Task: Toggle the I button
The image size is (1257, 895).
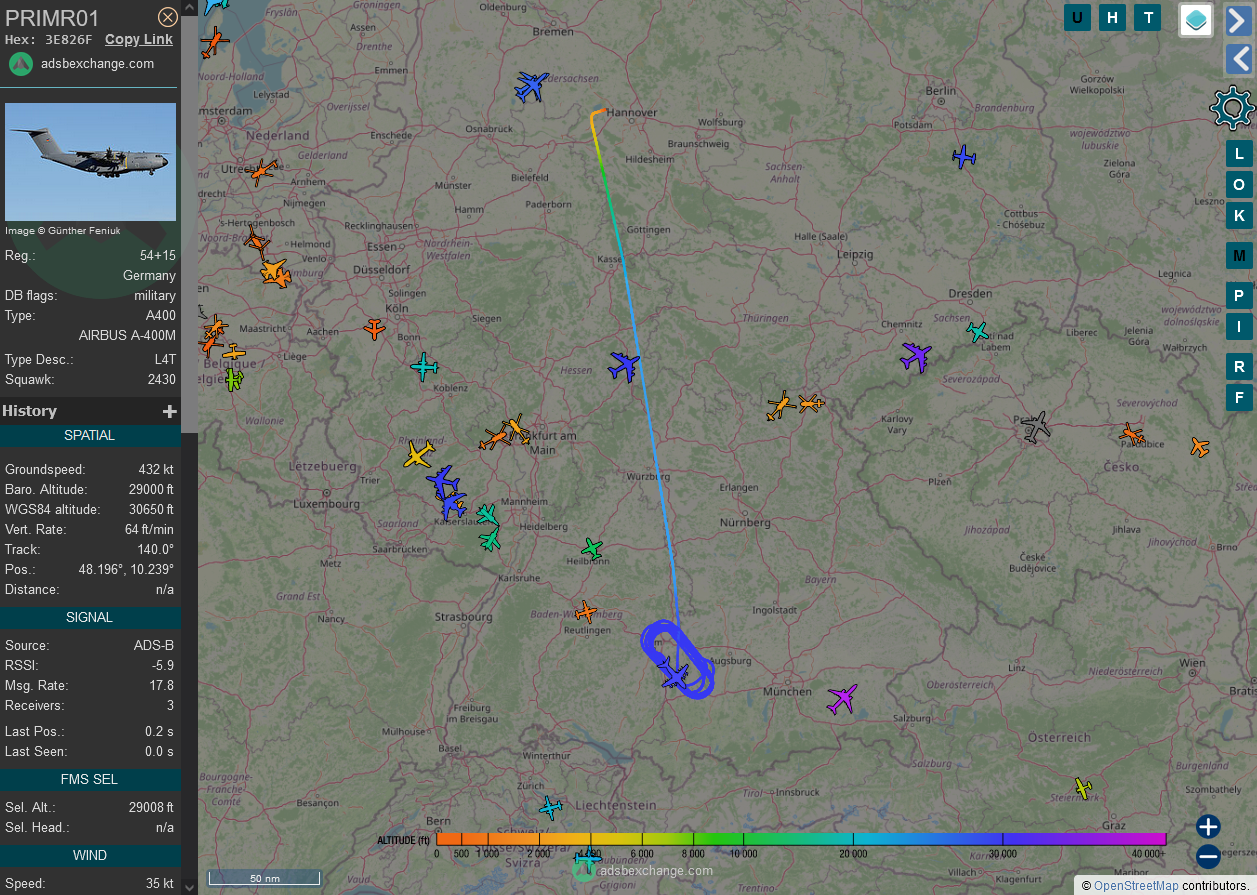Action: [x=1239, y=326]
